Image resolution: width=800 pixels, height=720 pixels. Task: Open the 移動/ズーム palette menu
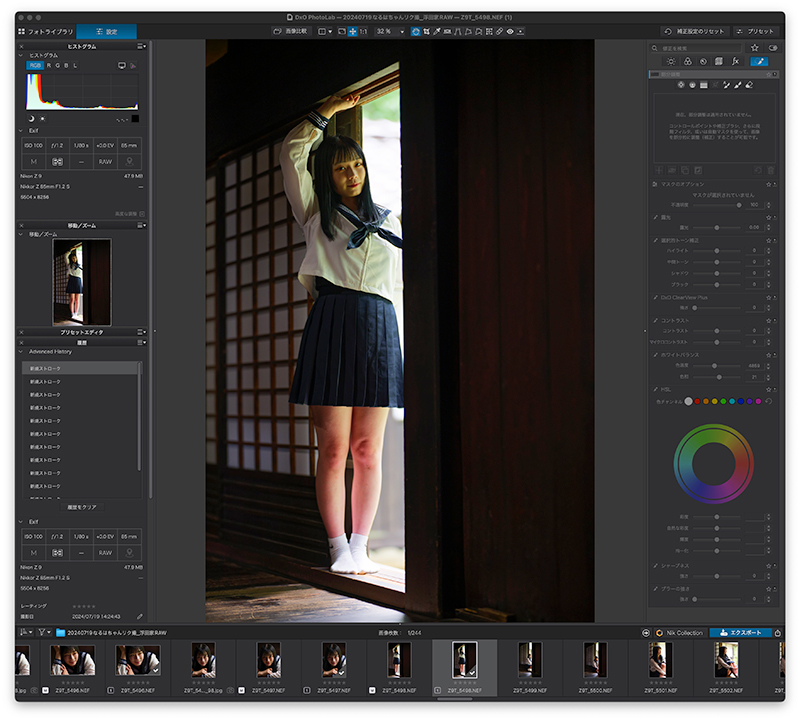tap(141, 226)
